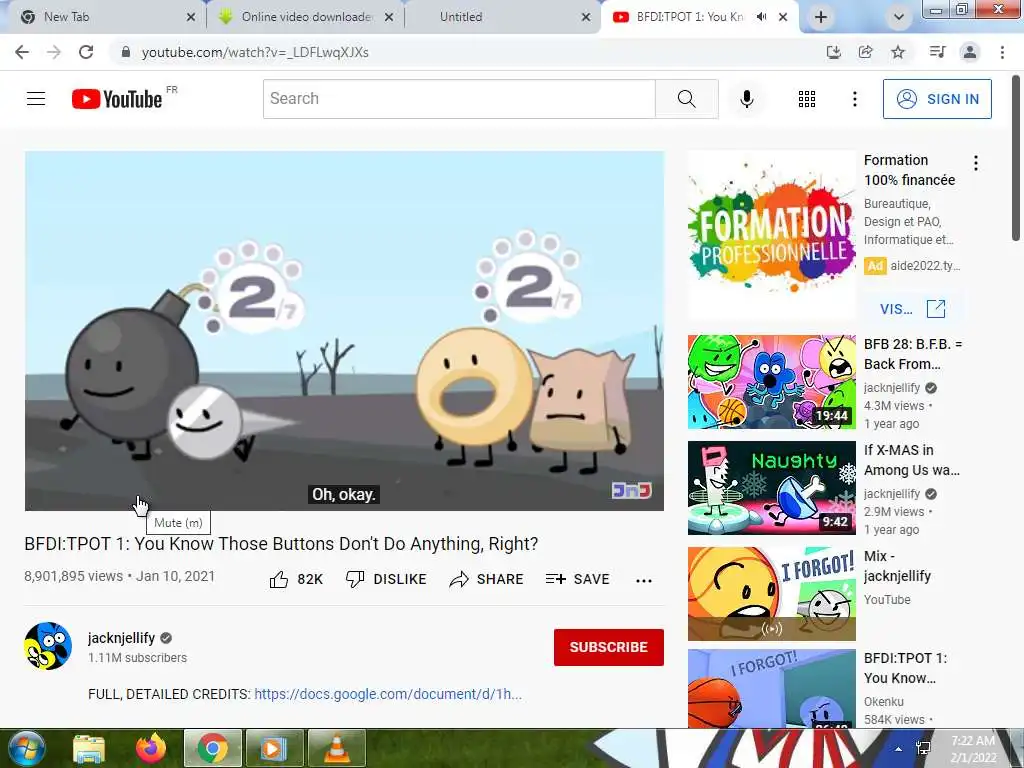Image resolution: width=1024 pixels, height=768 pixels.
Task: Expand the tab search dropdown
Action: (x=899, y=17)
